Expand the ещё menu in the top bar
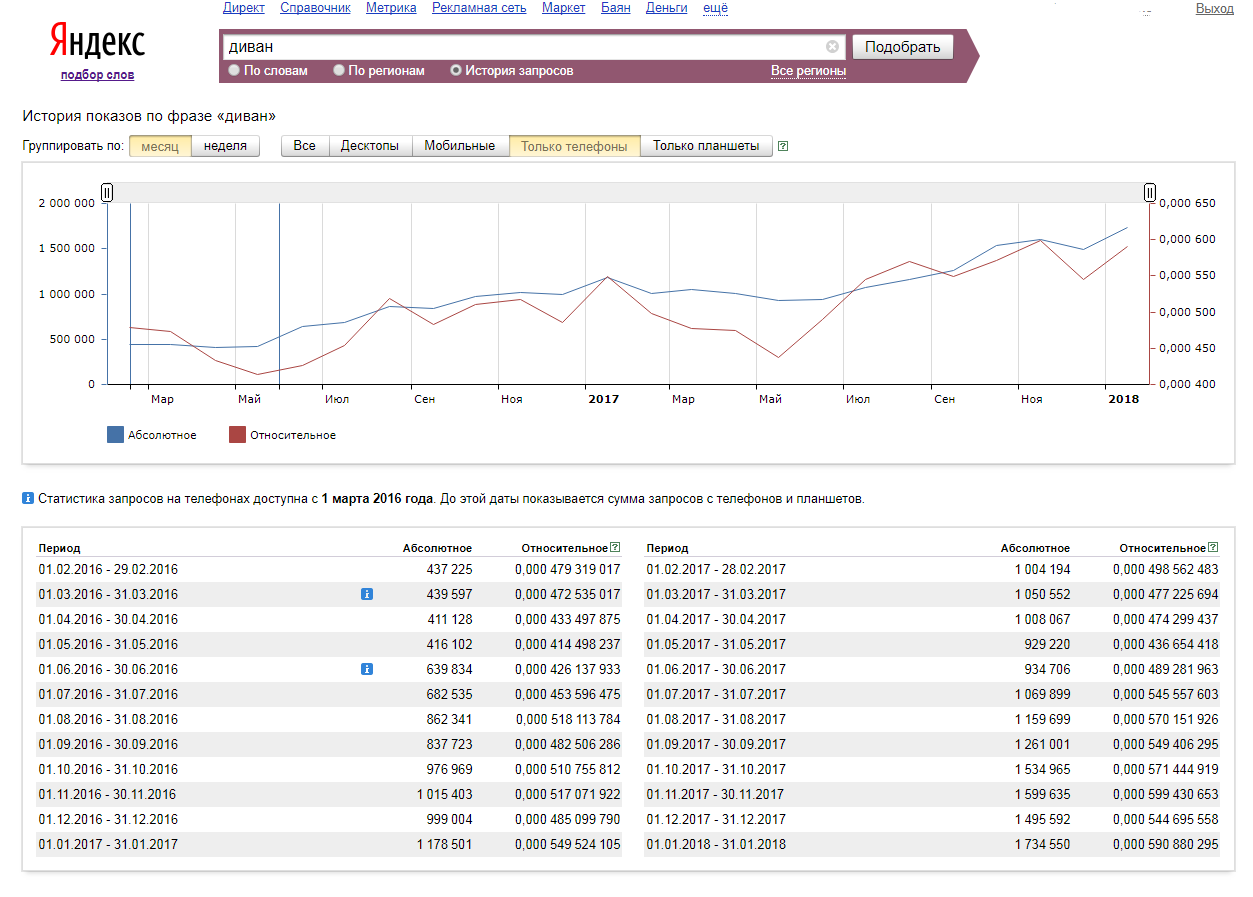The image size is (1253, 897). click(x=715, y=8)
